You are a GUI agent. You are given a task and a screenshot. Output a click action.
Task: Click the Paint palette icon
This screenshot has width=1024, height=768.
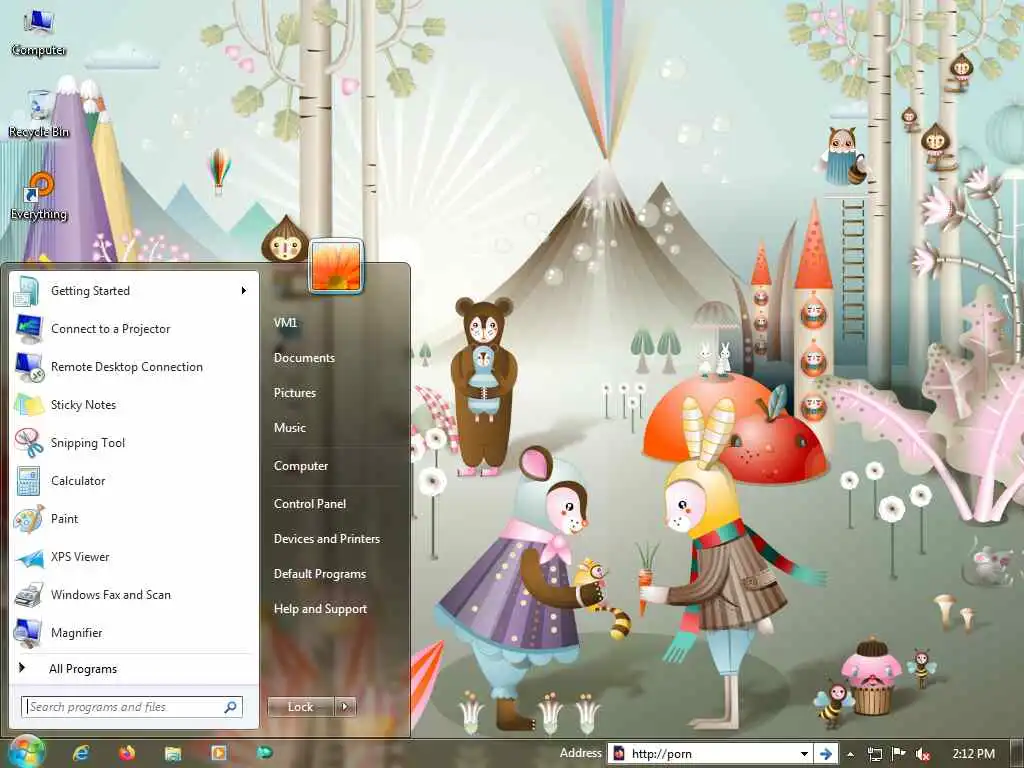[28, 519]
